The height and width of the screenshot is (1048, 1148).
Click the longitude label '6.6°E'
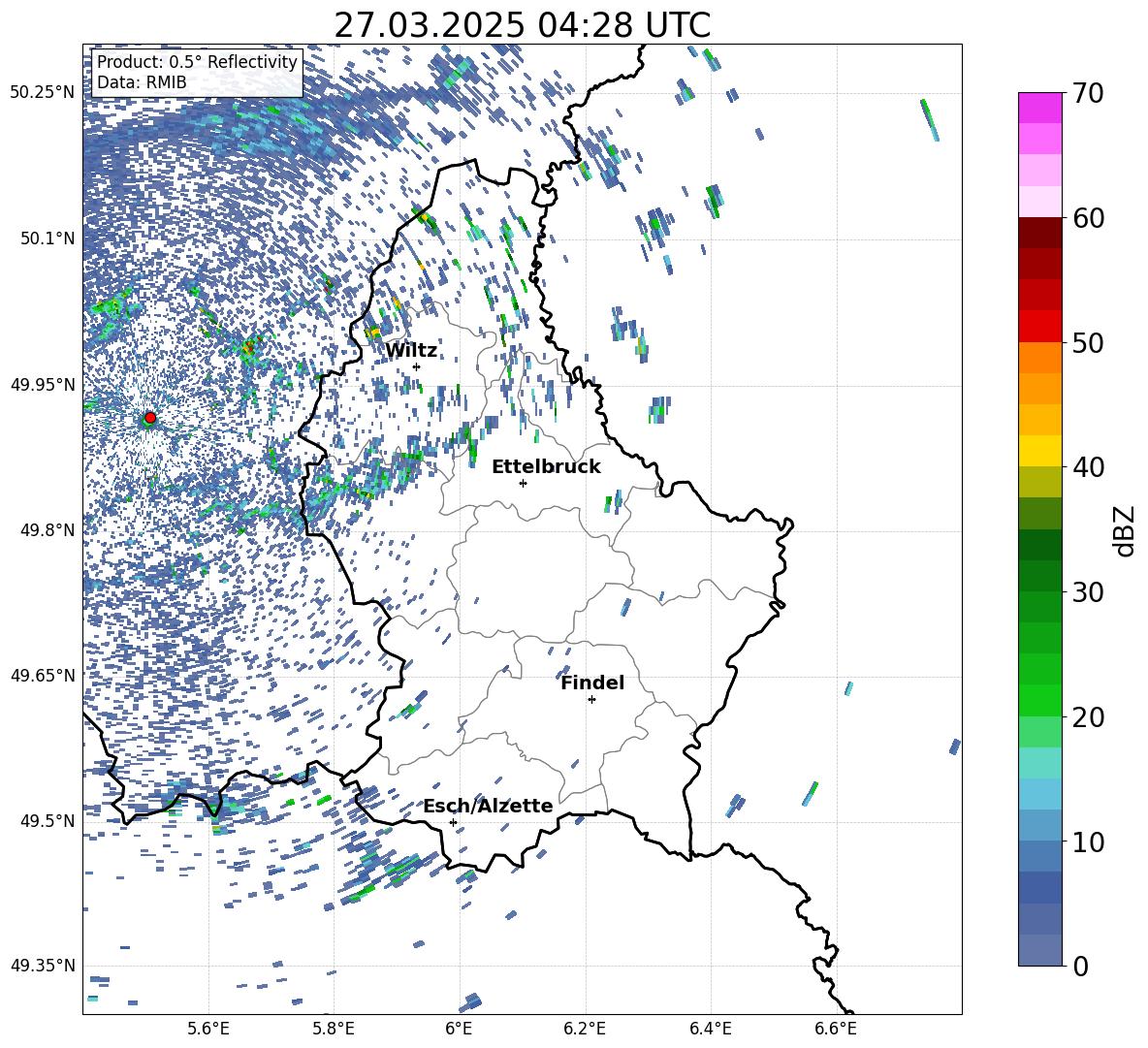tap(836, 1029)
